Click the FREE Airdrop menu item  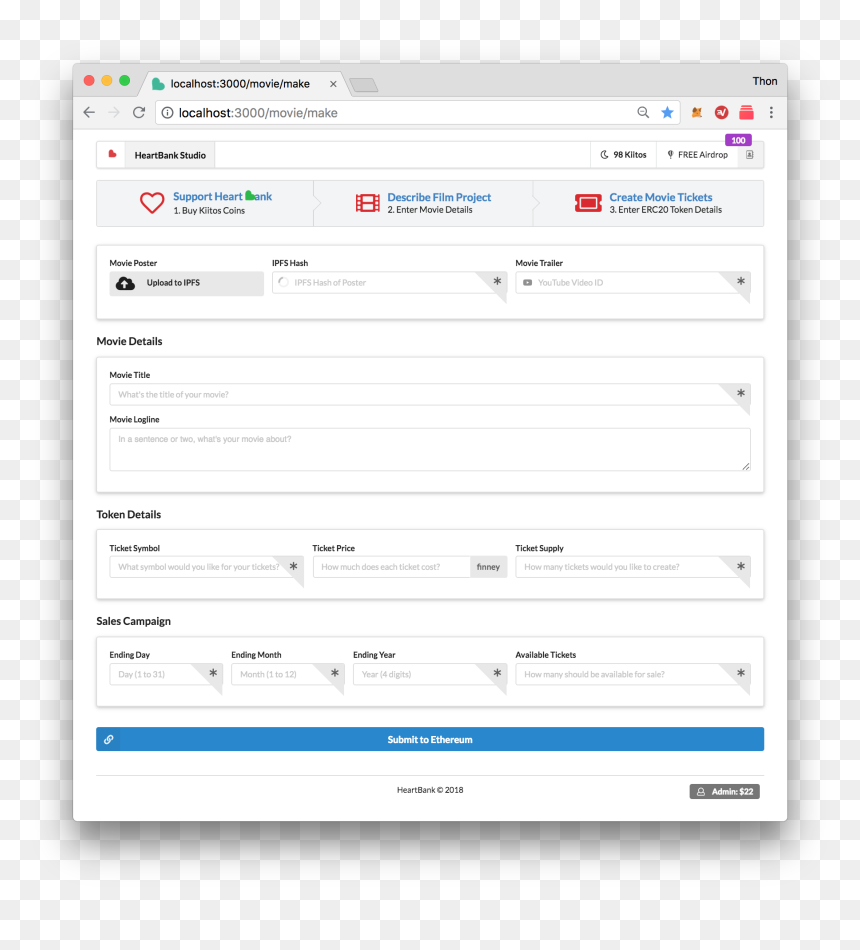[697, 155]
